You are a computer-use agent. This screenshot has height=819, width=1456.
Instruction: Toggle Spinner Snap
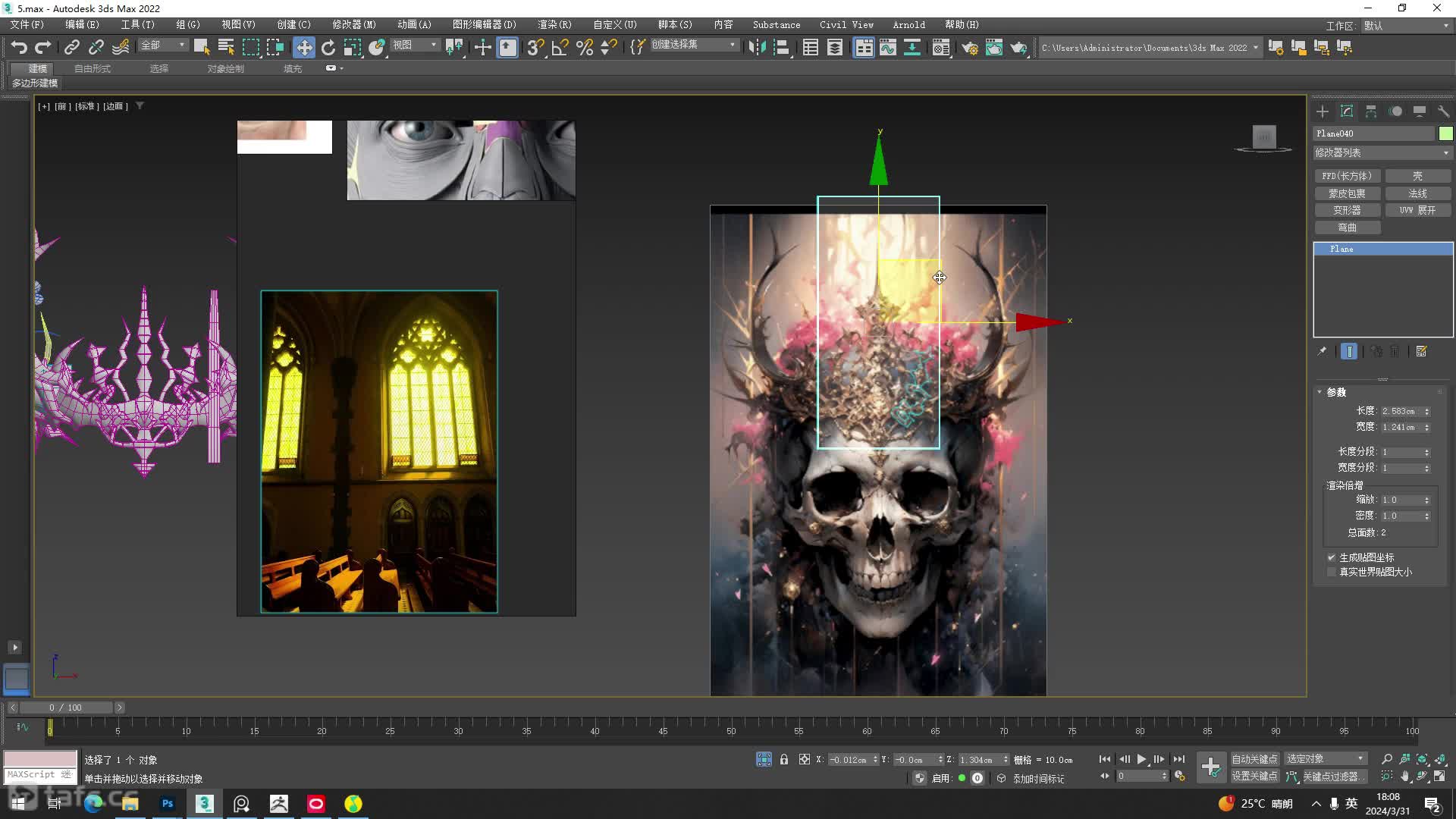(608, 47)
